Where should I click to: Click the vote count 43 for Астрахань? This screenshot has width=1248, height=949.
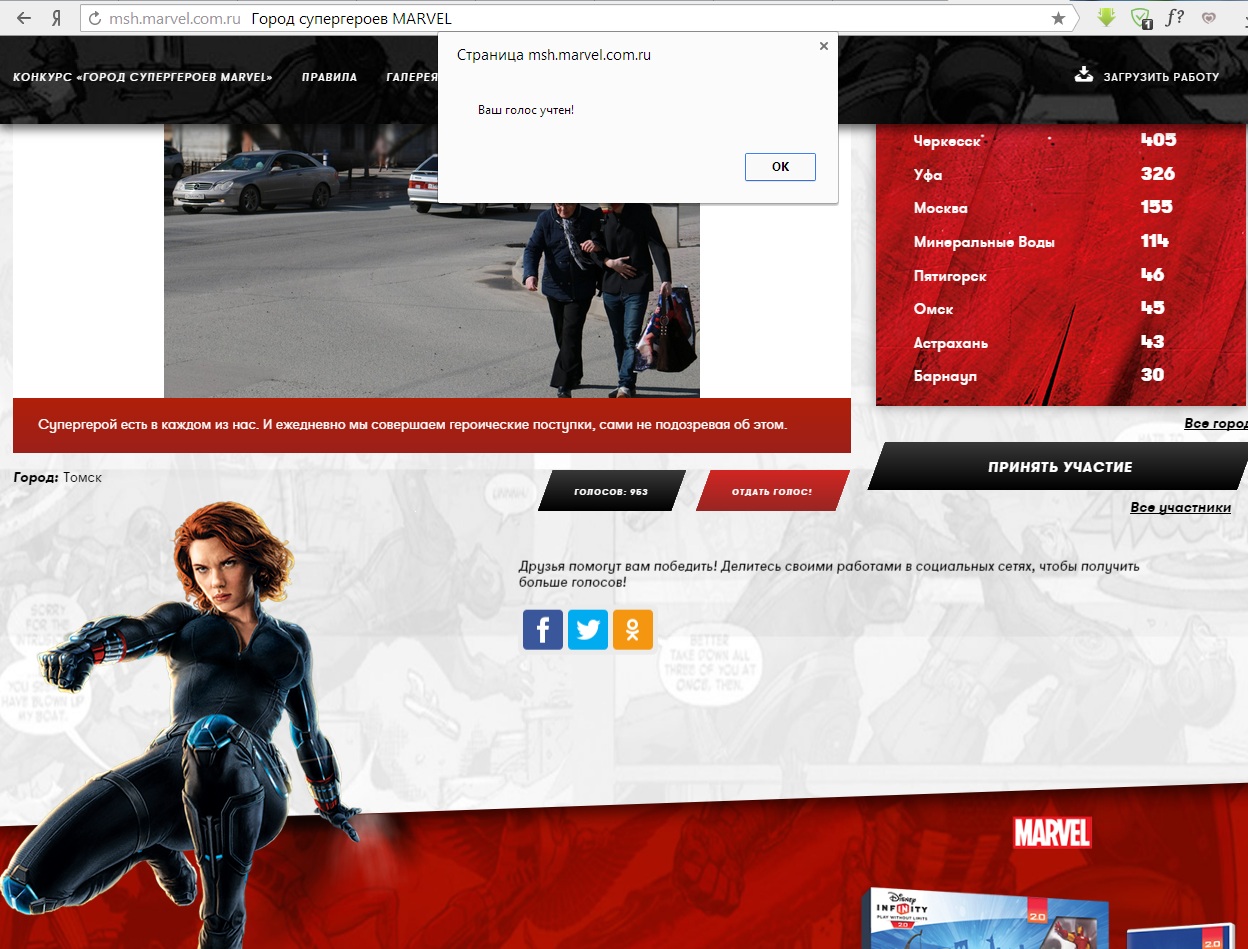click(x=1153, y=341)
